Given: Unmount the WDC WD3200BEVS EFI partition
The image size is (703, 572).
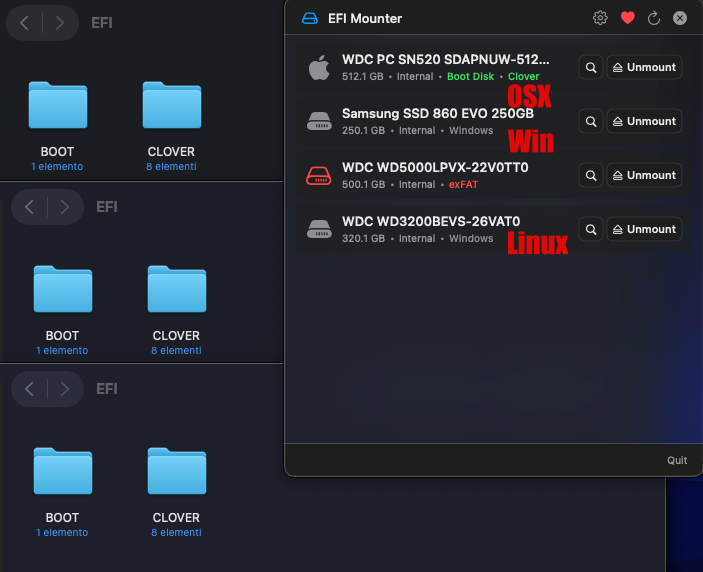Looking at the screenshot, I should coord(644,230).
